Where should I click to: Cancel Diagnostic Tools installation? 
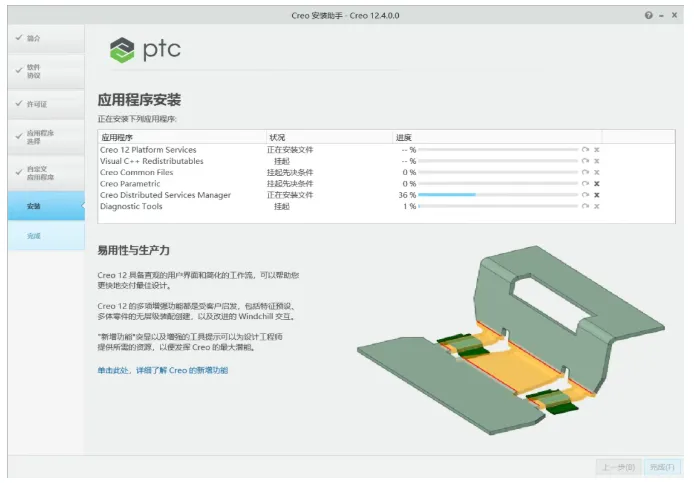click(597, 206)
